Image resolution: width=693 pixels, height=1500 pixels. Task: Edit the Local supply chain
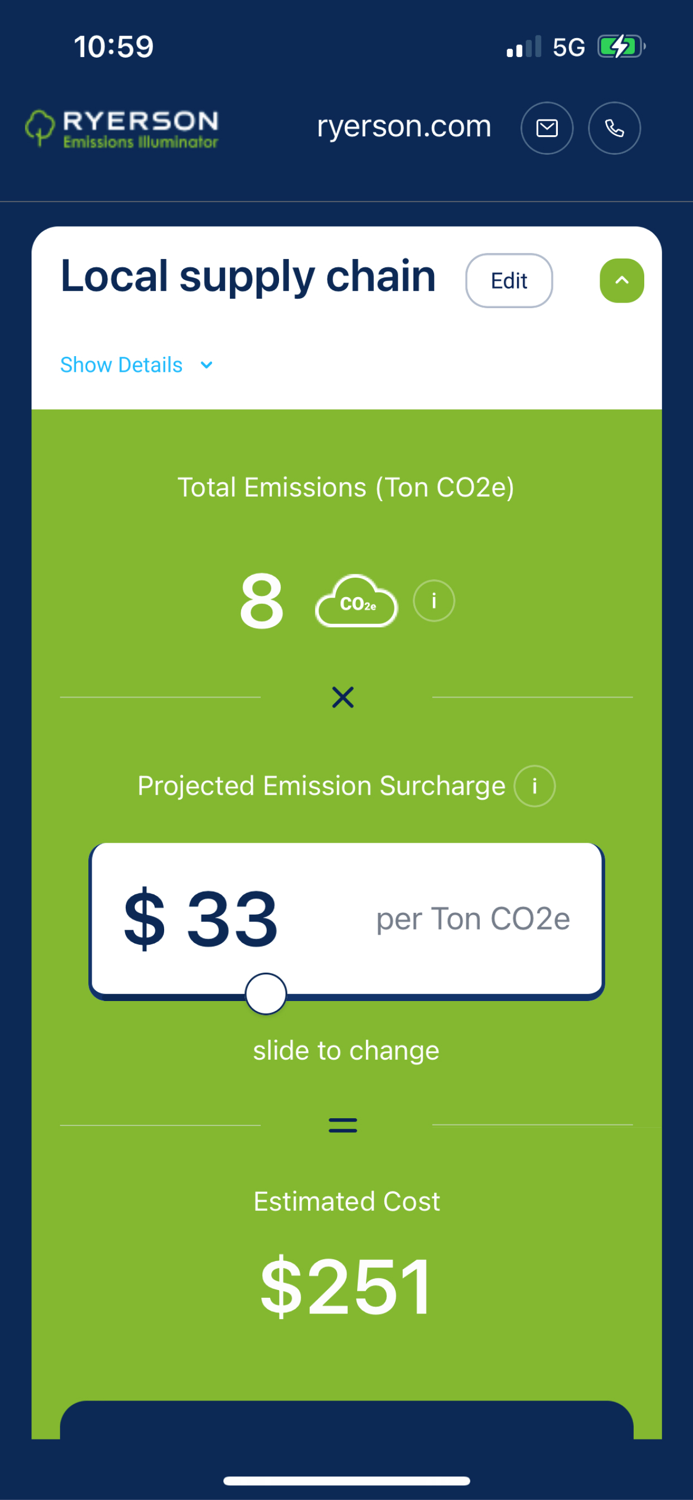click(509, 281)
